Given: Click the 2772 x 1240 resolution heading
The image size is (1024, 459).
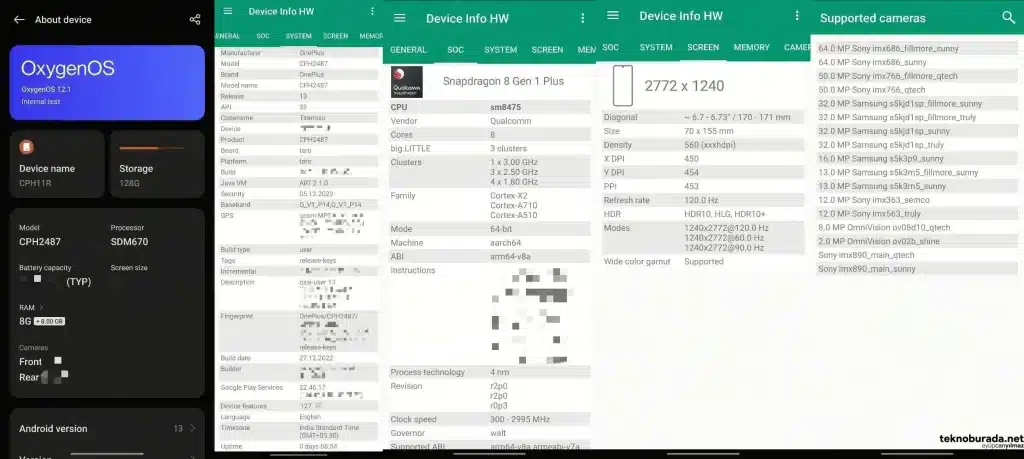Looking at the screenshot, I should [684, 86].
